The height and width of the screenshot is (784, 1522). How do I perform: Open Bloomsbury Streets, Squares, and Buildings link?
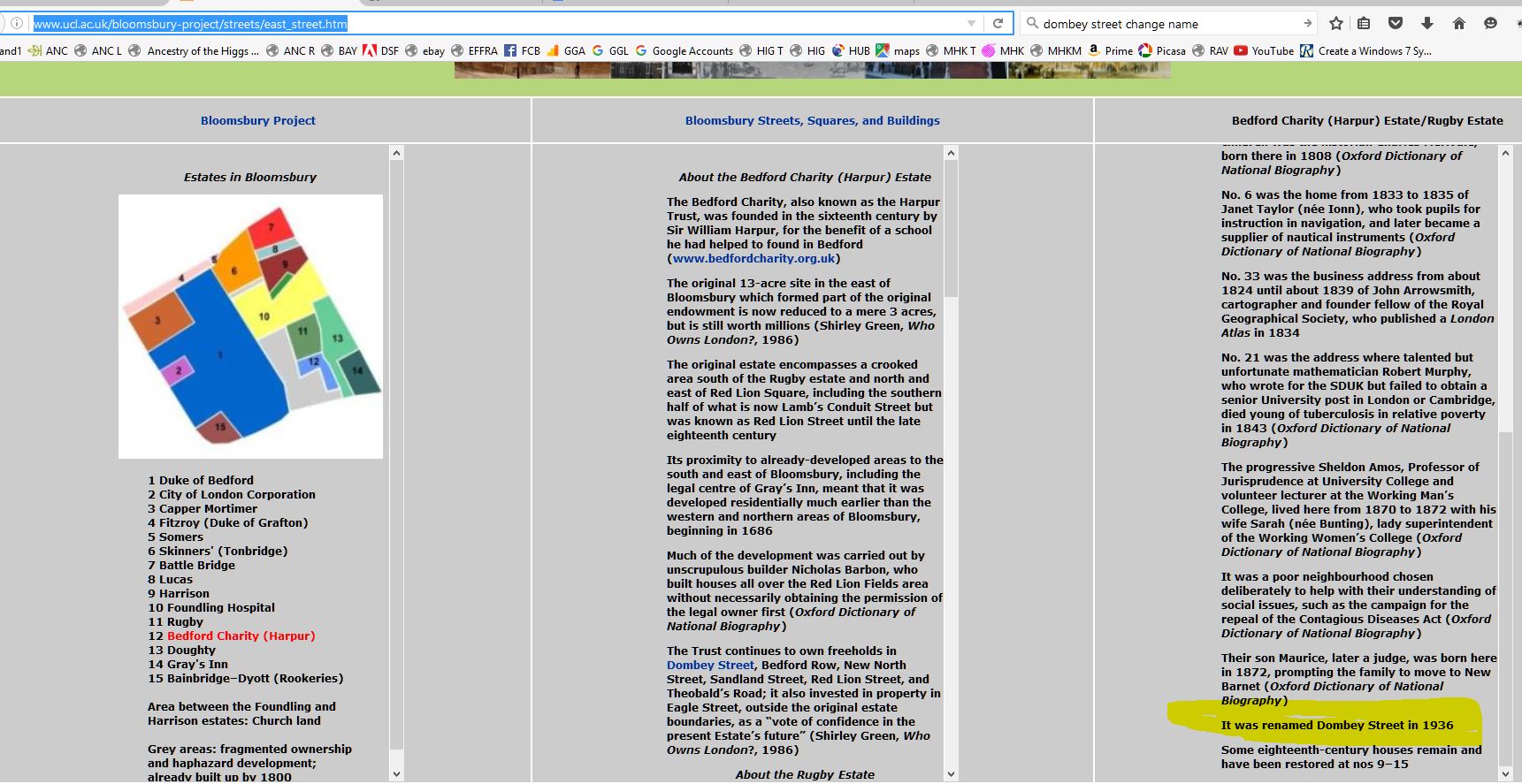[x=812, y=121]
